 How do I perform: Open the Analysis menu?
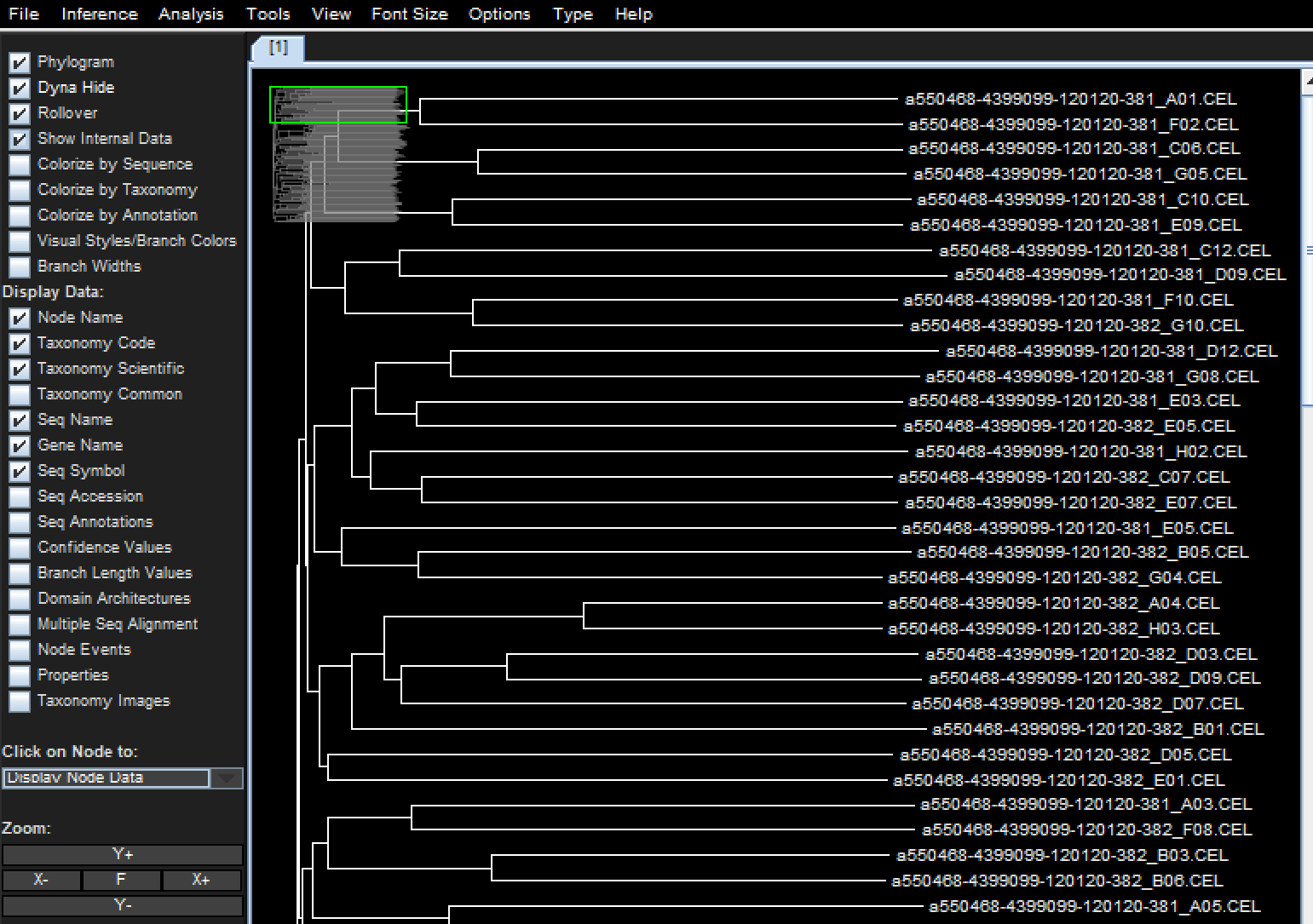[x=191, y=14]
